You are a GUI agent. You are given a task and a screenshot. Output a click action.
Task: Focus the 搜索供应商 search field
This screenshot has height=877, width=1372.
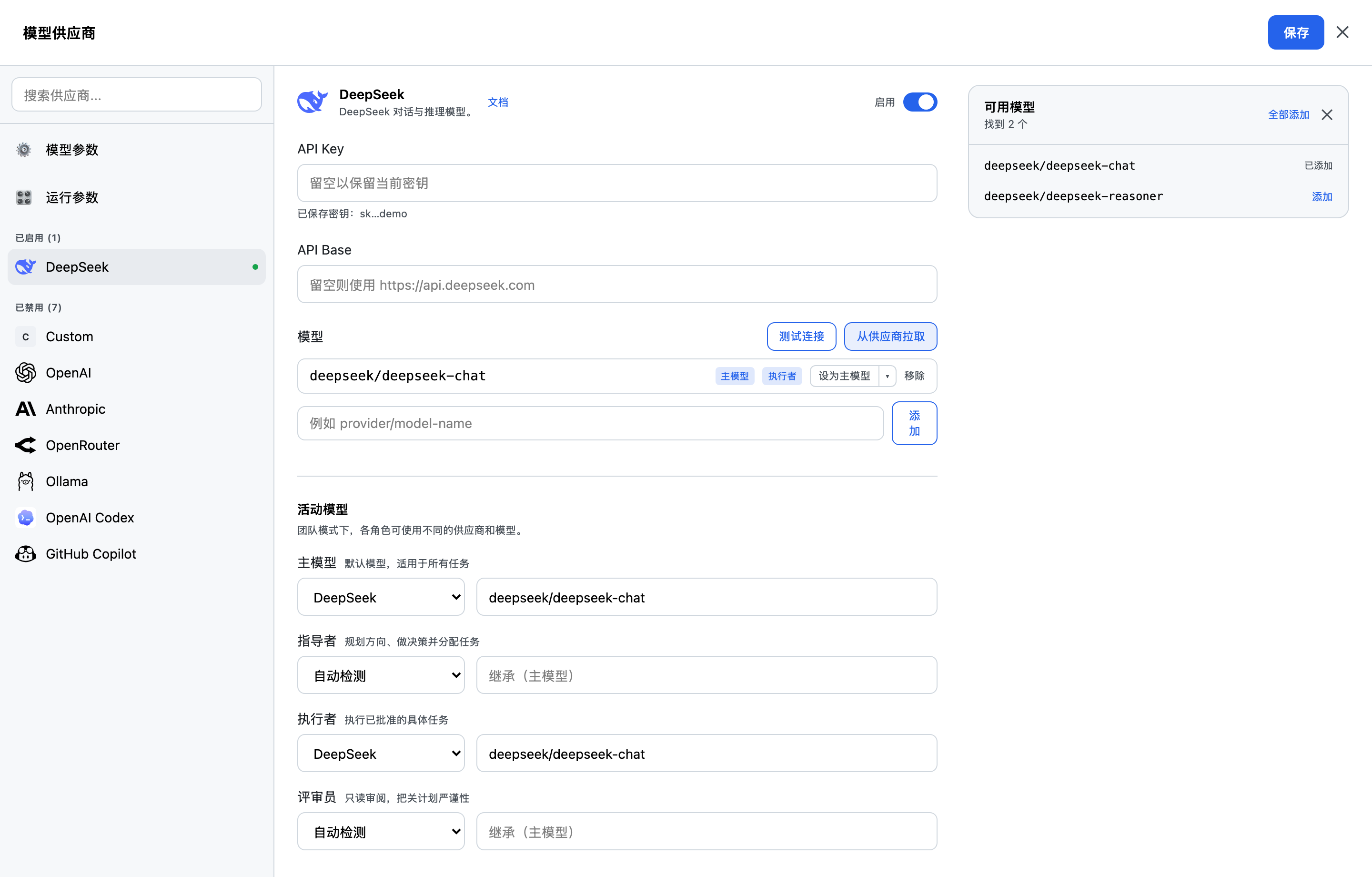tap(137, 95)
